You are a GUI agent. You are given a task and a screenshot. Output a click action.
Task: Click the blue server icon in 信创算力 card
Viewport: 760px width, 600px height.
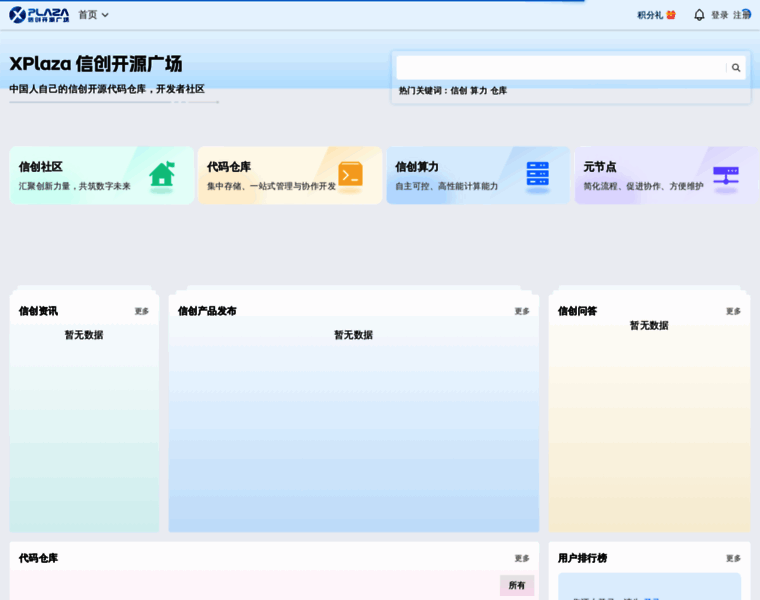[538, 174]
